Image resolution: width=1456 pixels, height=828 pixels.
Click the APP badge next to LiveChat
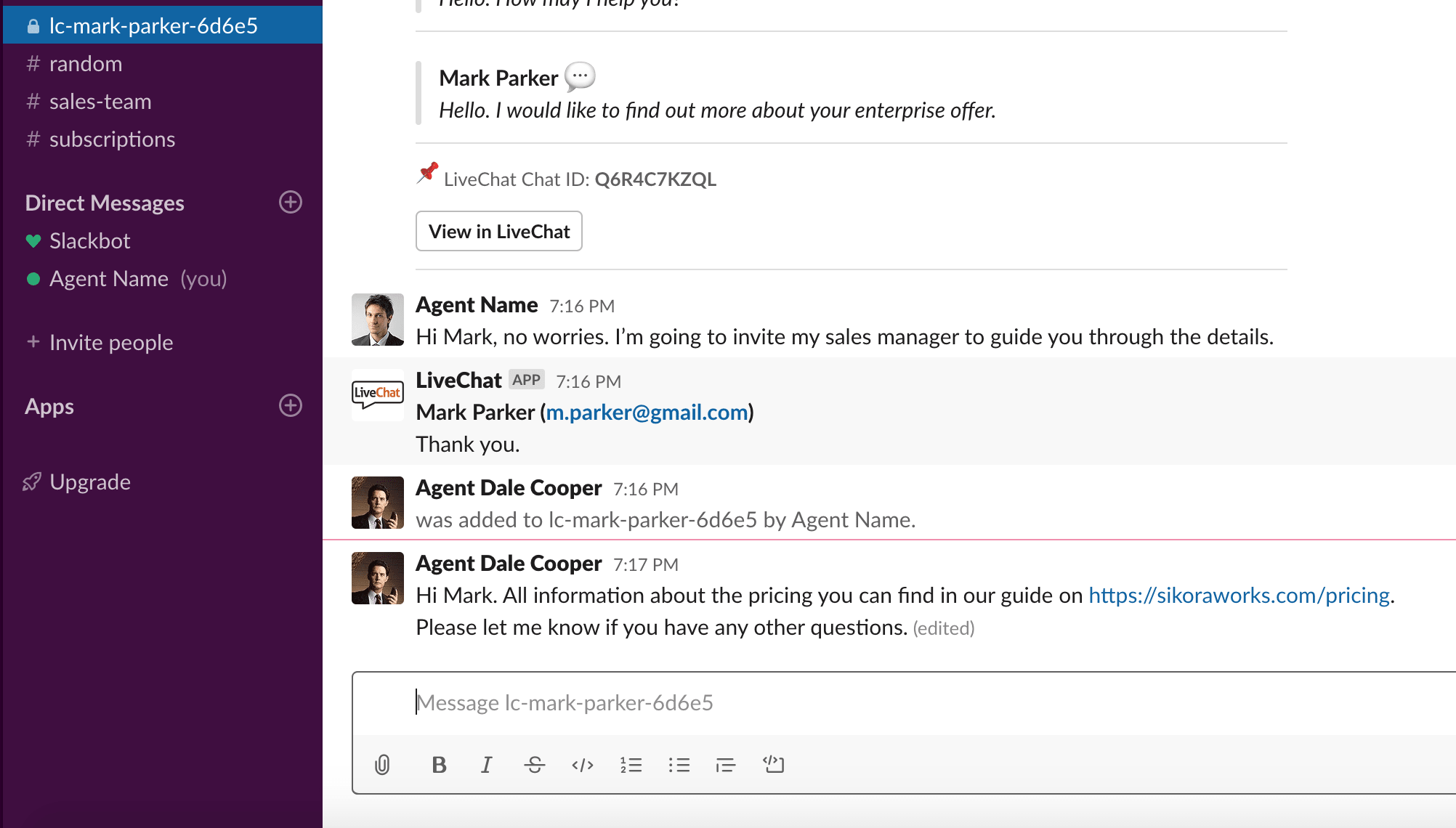[x=526, y=379]
